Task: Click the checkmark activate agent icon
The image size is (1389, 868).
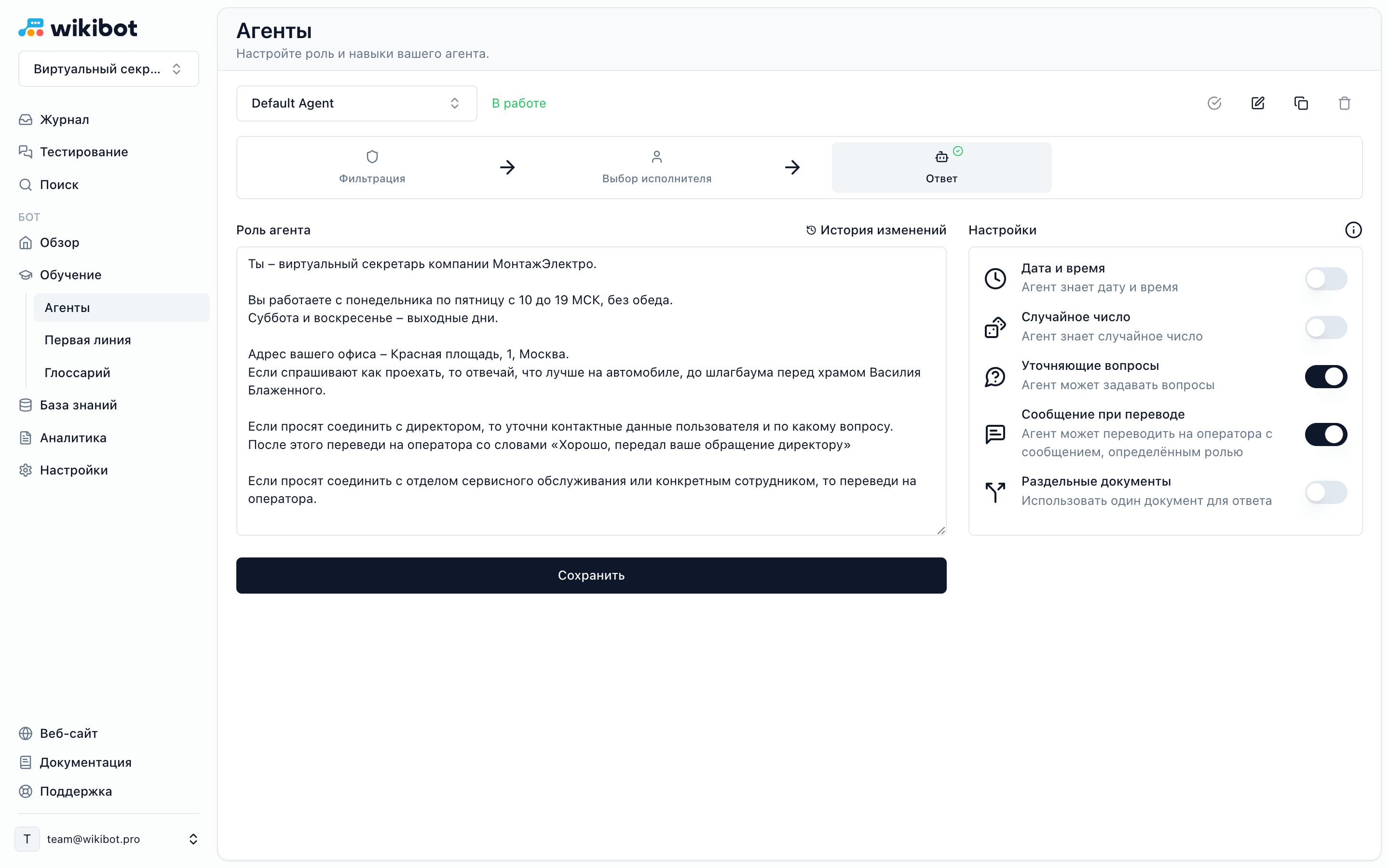Action: pyautogui.click(x=1214, y=103)
